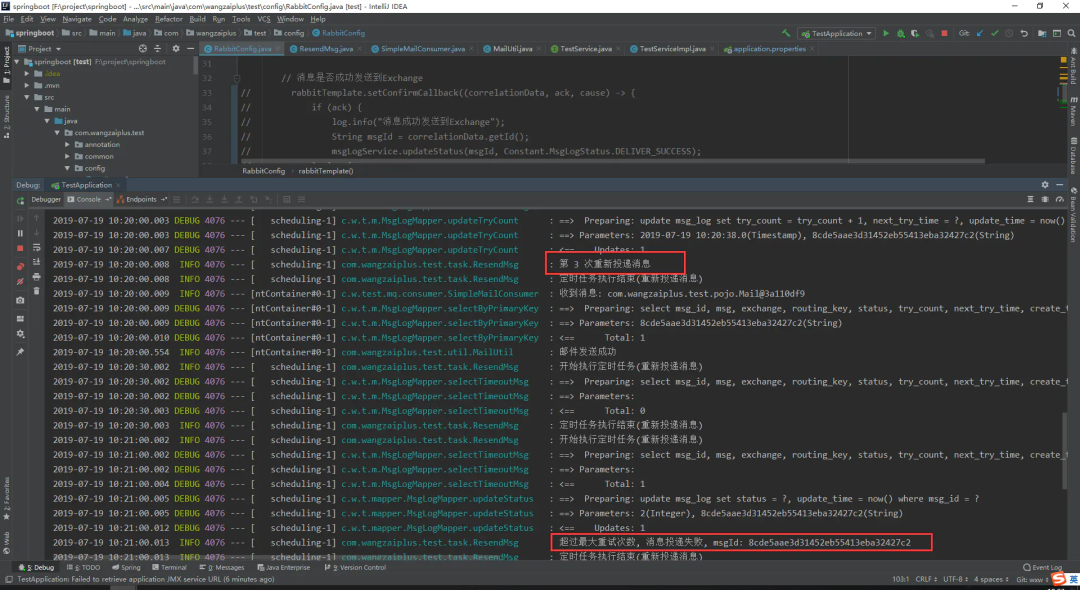The height and width of the screenshot is (590, 1080).
Task: Switch to SimpleMailConsumer.java tab
Action: [422, 49]
